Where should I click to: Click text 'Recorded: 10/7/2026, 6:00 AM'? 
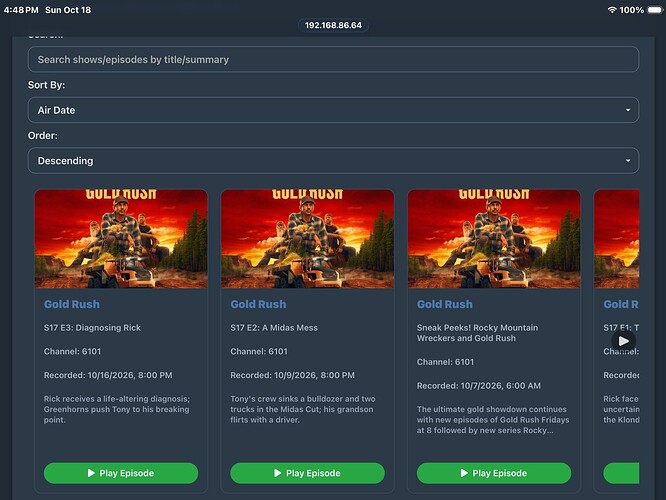click(x=479, y=386)
